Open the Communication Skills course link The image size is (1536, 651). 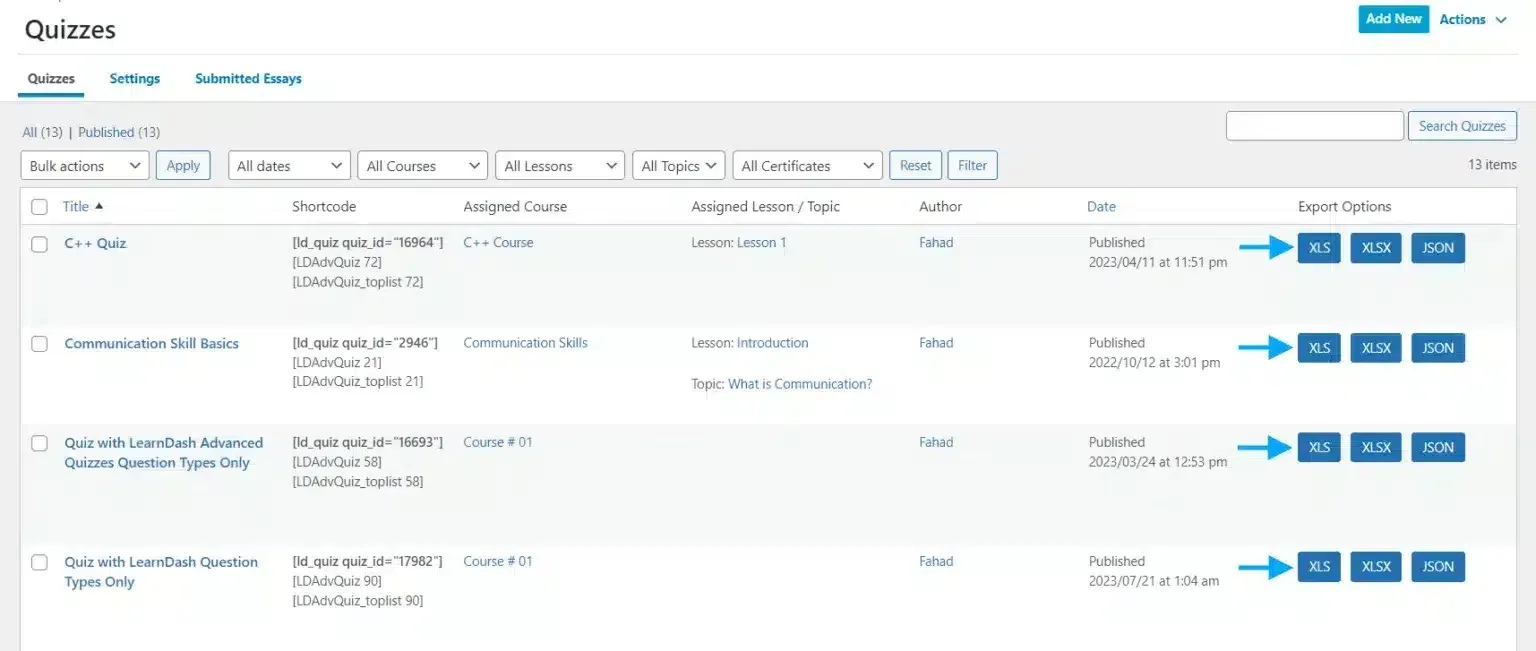(x=525, y=343)
